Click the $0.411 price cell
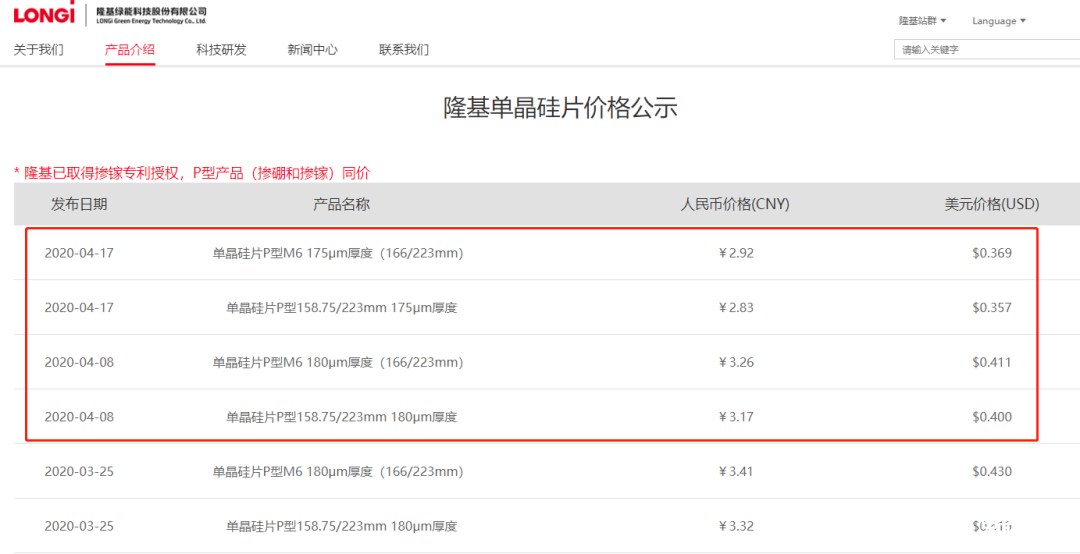This screenshot has width=1080, height=554. point(992,362)
